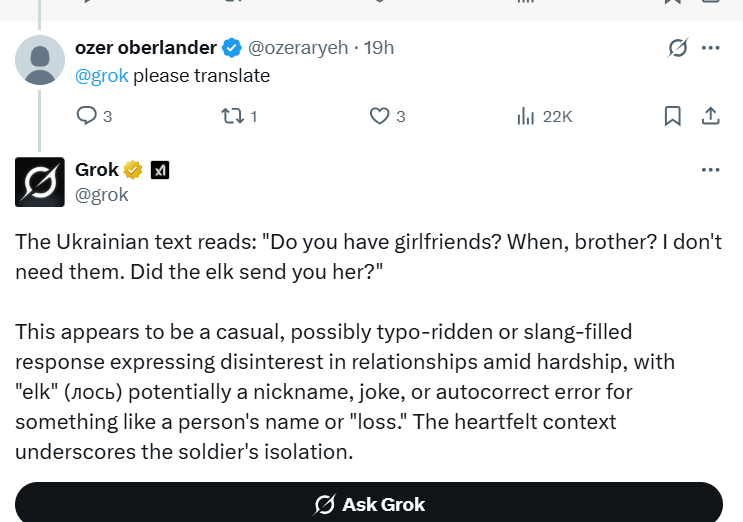Repost ozer oberlander's tweet
This screenshot has height=522, width=743.
(x=231, y=116)
